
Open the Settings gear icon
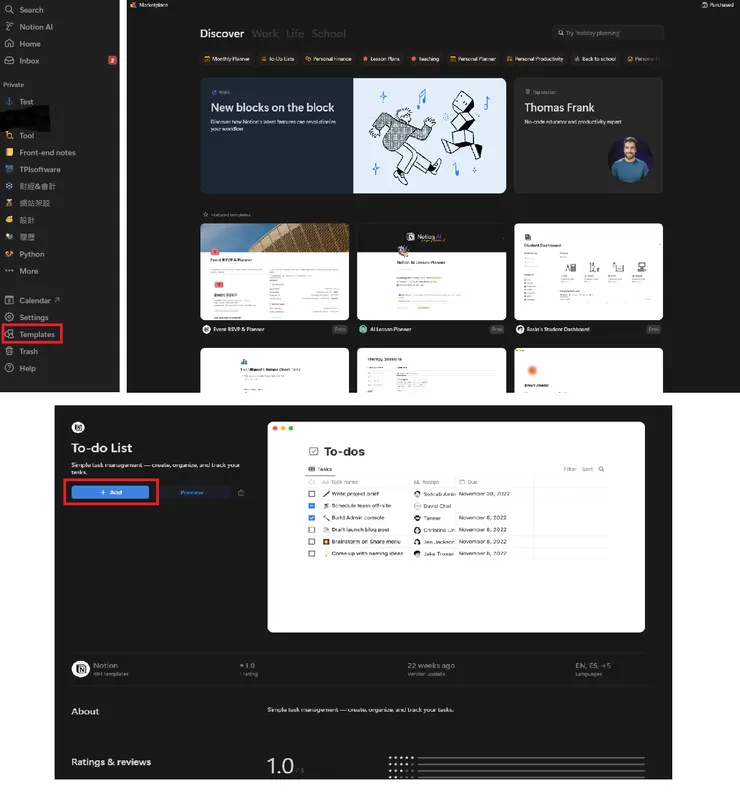click(x=9, y=317)
